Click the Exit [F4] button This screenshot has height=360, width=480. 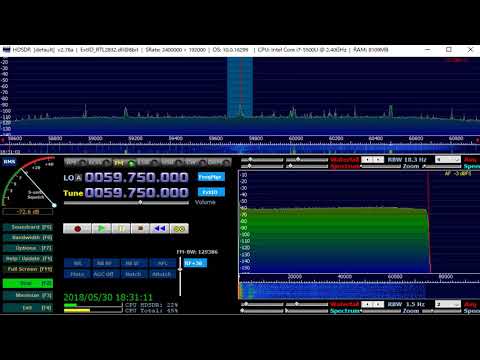click(x=28, y=308)
